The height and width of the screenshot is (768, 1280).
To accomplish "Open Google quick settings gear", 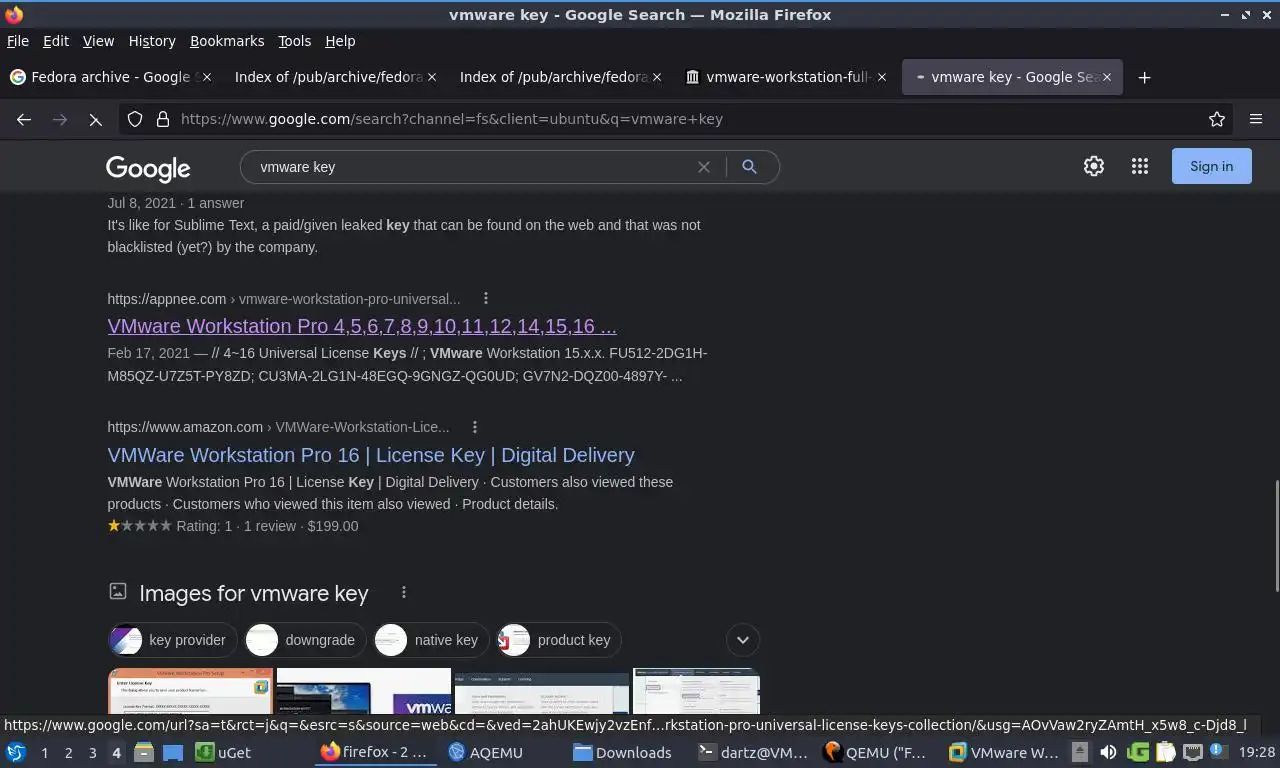I will pyautogui.click(x=1094, y=166).
